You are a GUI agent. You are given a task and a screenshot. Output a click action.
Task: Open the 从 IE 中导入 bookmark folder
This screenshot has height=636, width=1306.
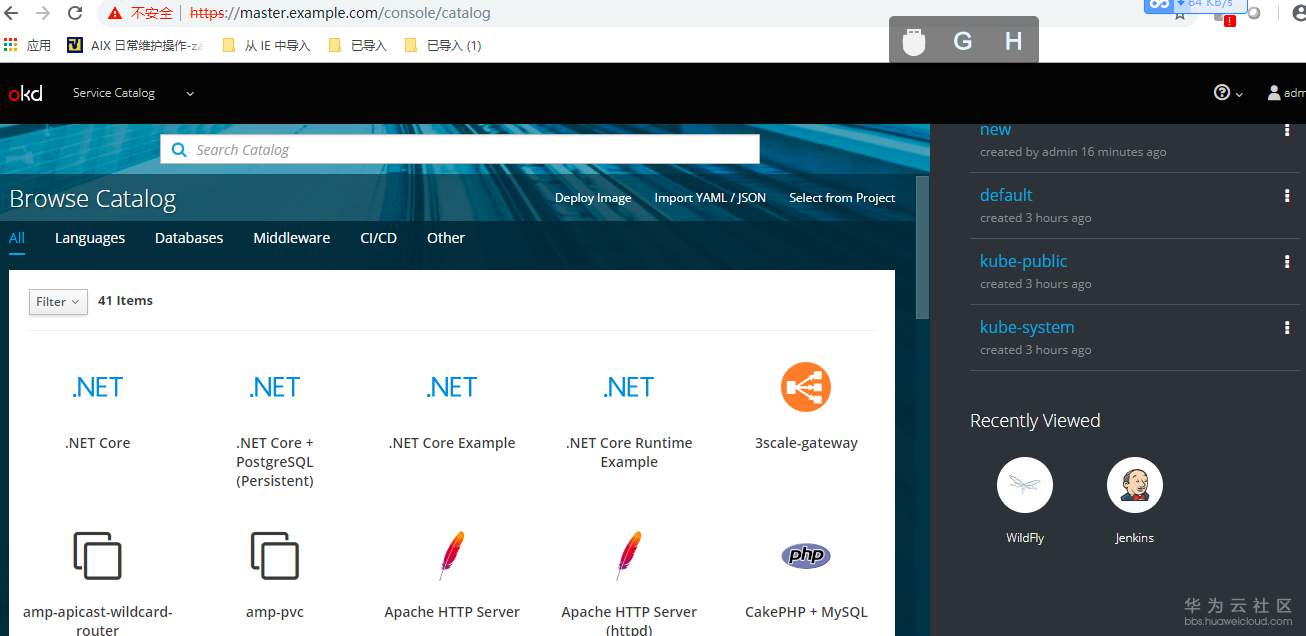pyautogui.click(x=266, y=45)
